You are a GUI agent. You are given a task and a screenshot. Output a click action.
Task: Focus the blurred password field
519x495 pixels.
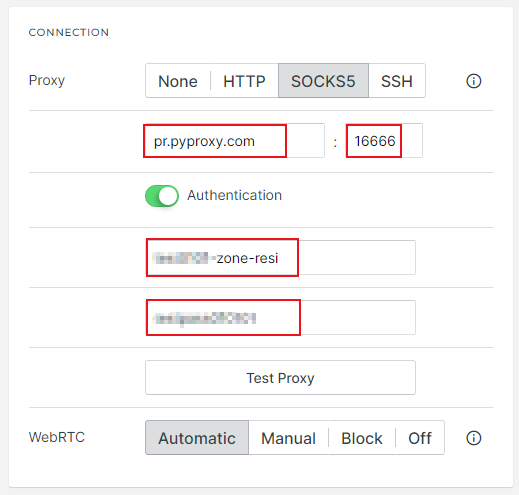(280, 317)
